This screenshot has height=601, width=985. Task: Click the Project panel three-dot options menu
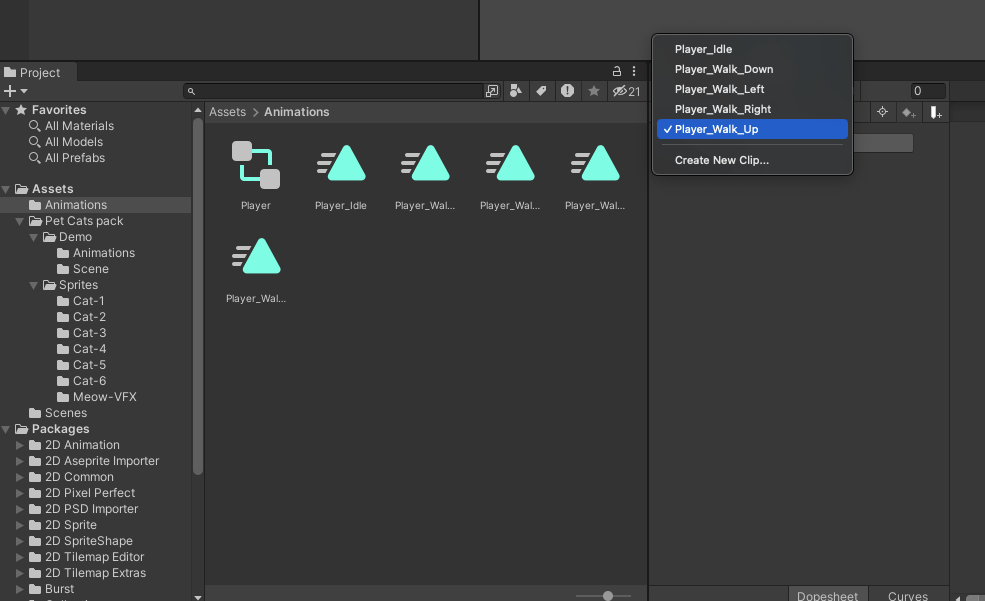click(634, 72)
